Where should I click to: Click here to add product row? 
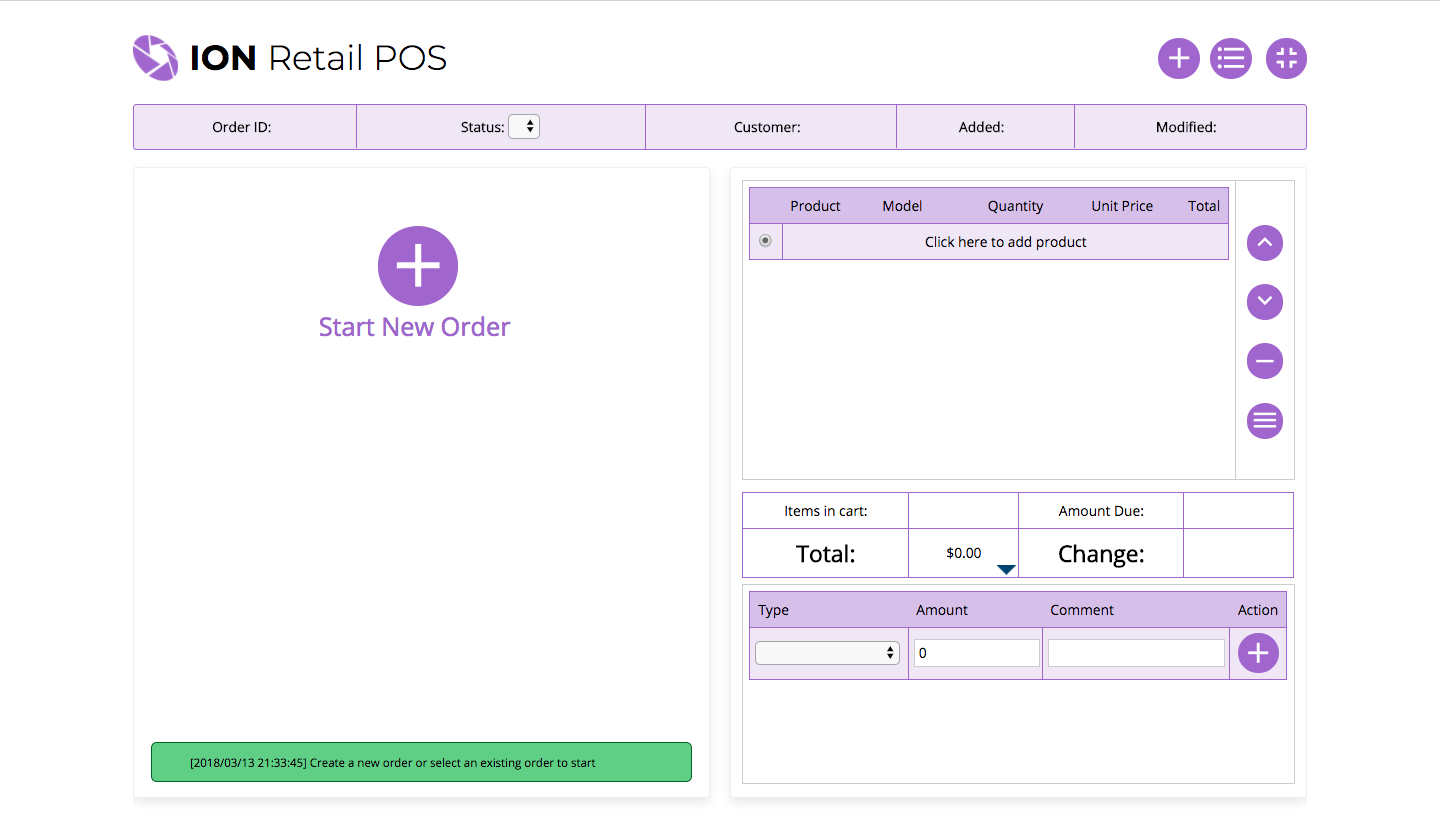[x=1005, y=242]
